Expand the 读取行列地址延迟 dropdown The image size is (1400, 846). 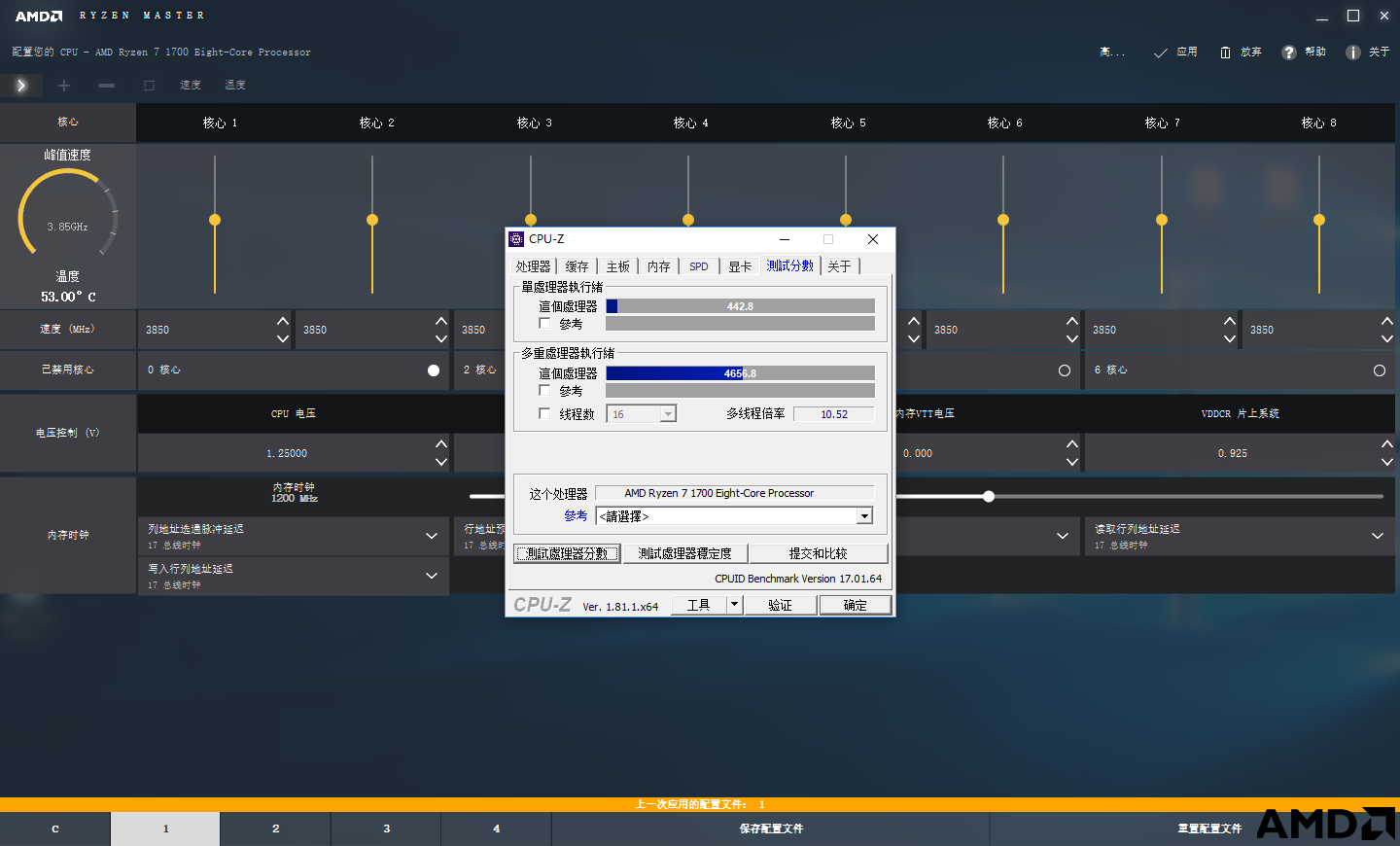(x=1378, y=536)
